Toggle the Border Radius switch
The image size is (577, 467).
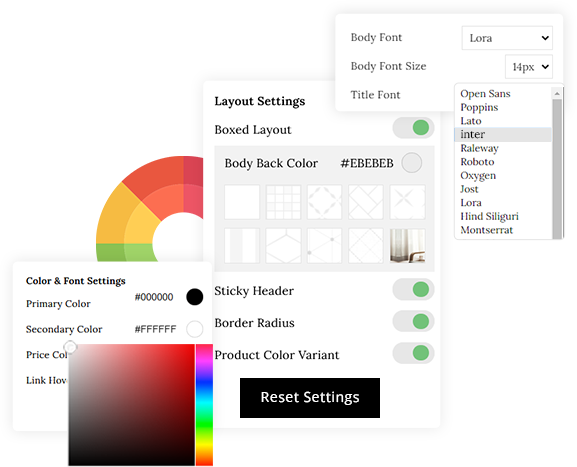coord(413,321)
